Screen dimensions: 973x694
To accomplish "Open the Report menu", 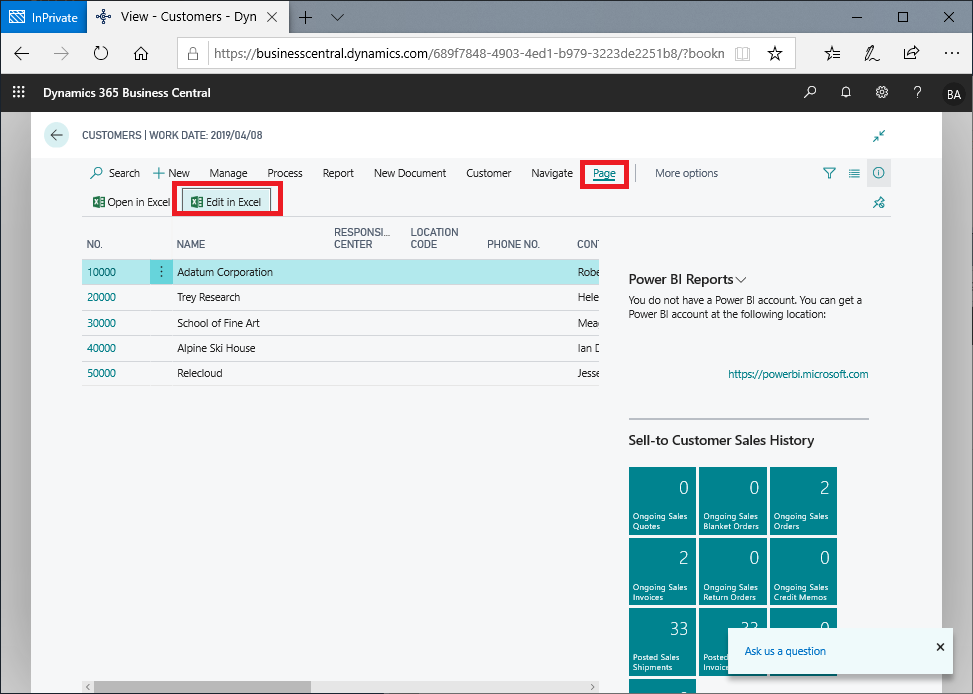I will click(338, 173).
